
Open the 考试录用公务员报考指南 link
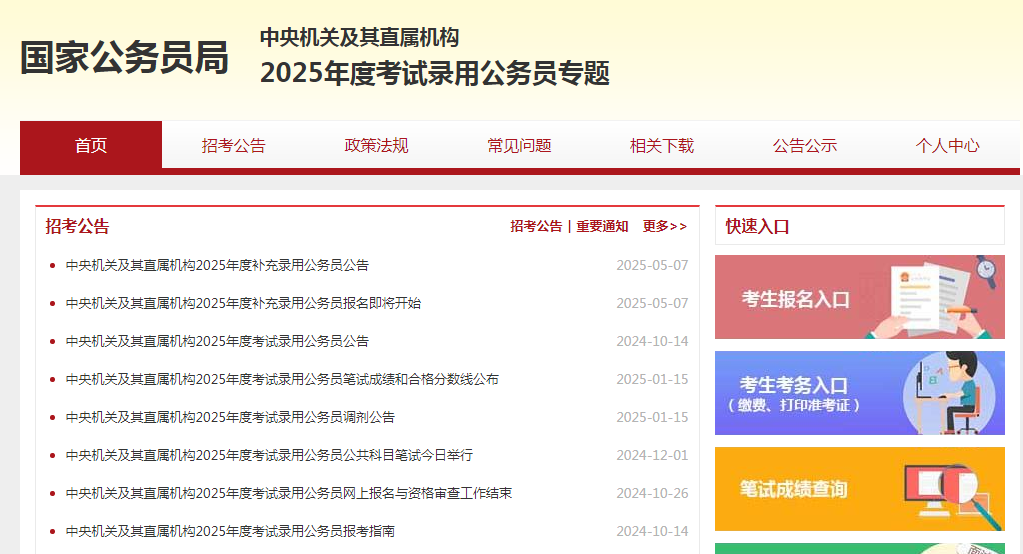tap(230, 532)
